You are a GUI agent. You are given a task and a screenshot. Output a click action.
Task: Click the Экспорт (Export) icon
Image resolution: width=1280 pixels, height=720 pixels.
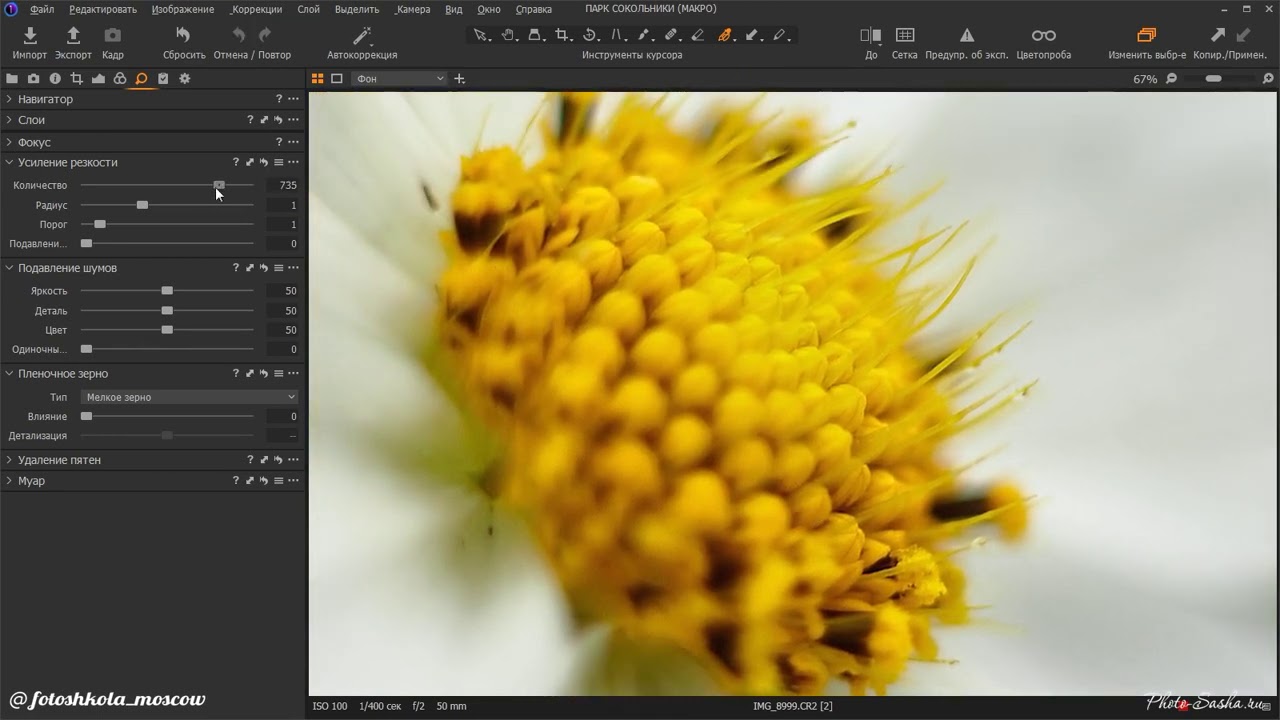73,36
